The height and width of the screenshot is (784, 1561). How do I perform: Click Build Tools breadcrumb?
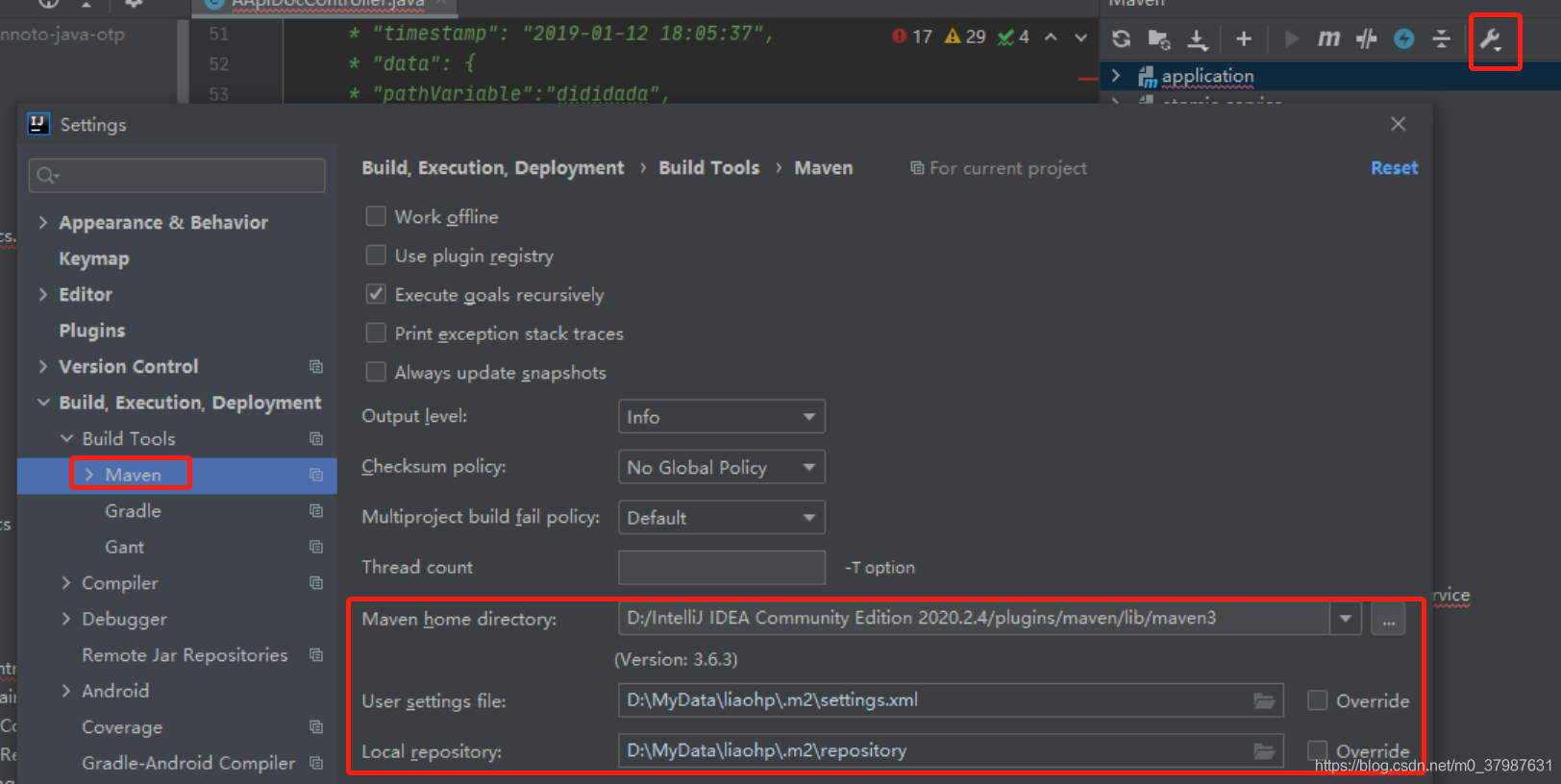click(x=708, y=167)
